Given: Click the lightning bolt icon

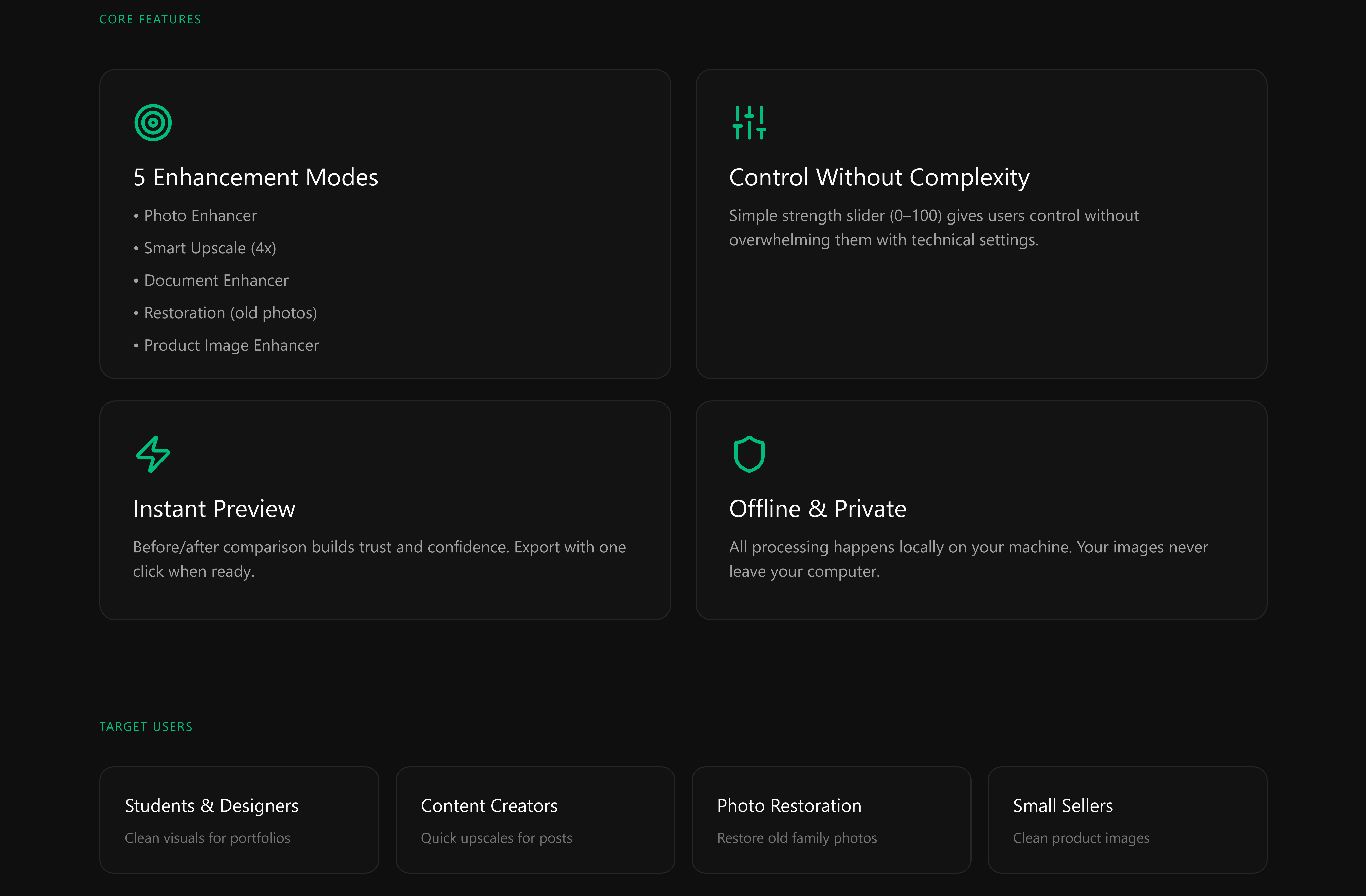Looking at the screenshot, I should click(153, 454).
